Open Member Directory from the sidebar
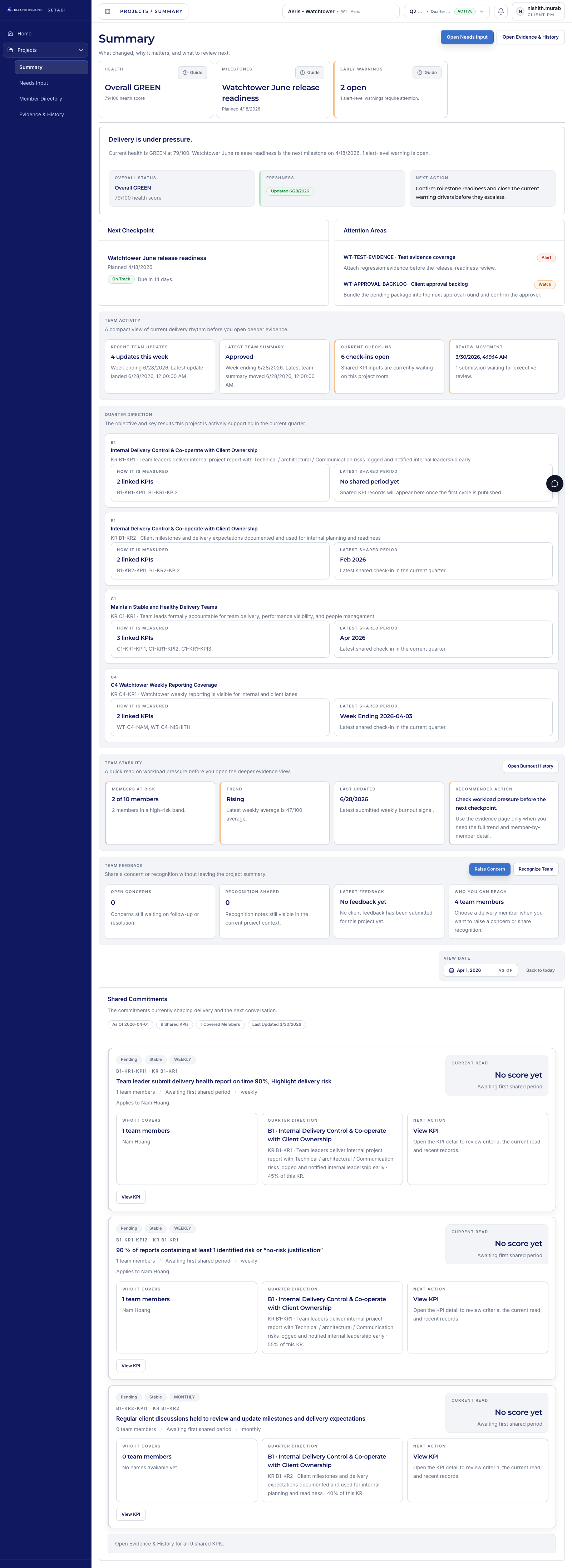The image size is (572, 1568). click(x=40, y=99)
